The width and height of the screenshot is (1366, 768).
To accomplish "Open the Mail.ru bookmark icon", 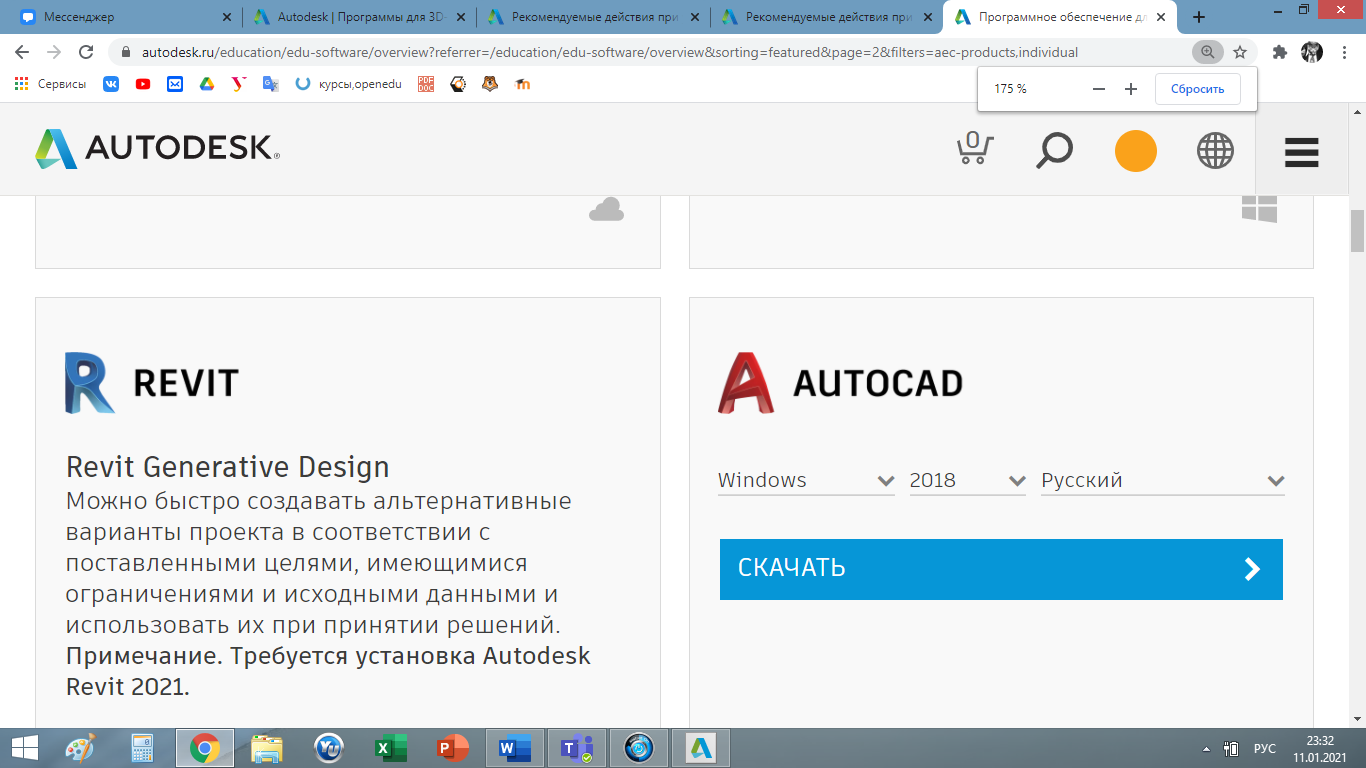I will [x=175, y=85].
